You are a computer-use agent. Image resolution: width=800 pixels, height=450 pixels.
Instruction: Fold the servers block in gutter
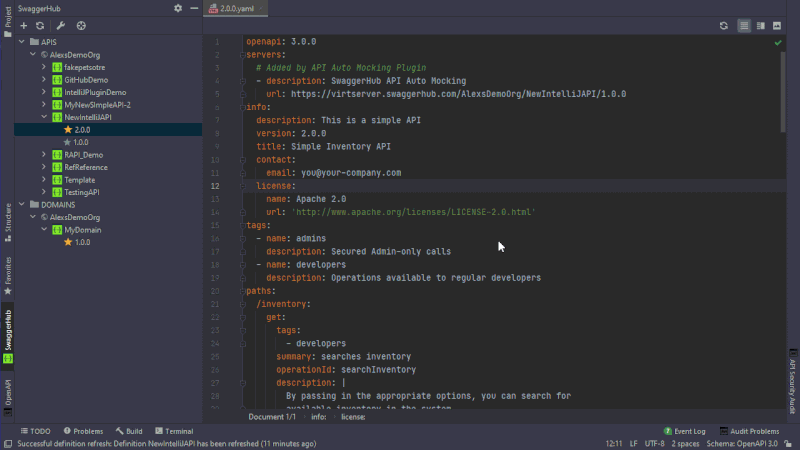[242, 55]
